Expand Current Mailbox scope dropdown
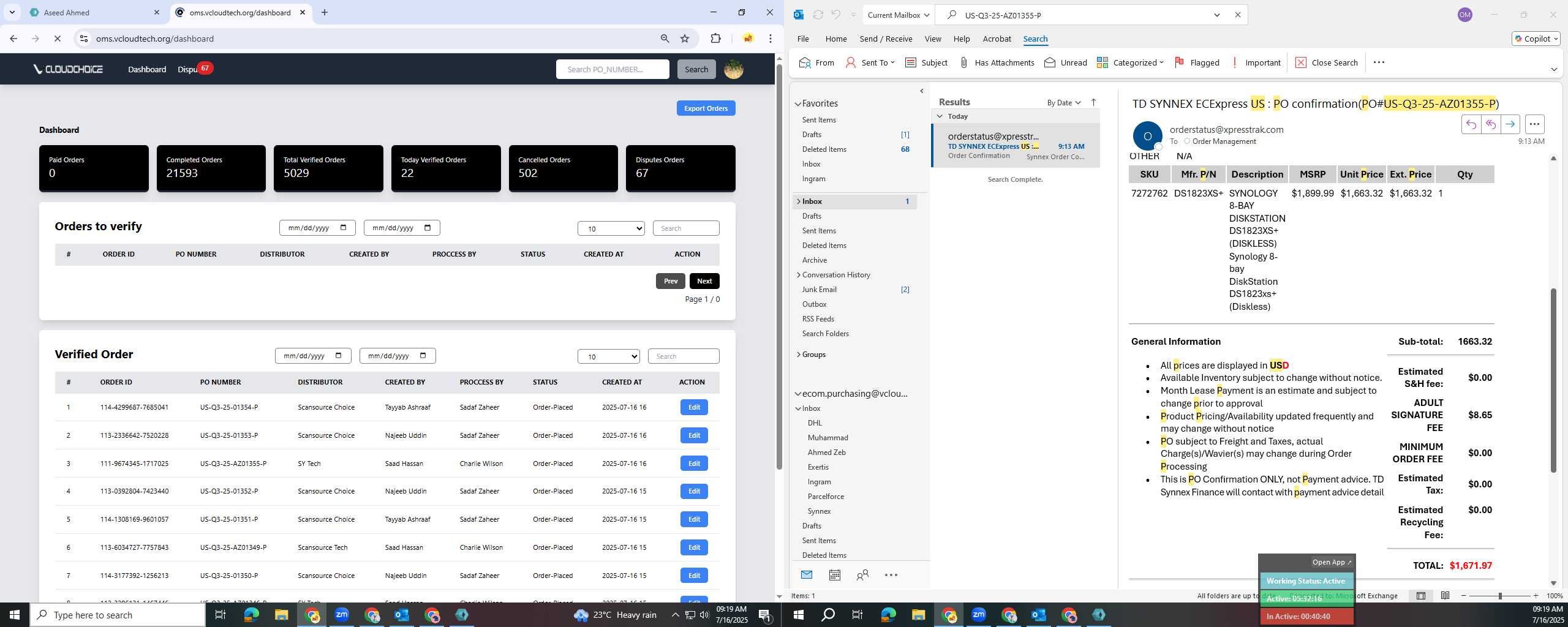1568x627 pixels. coord(899,15)
